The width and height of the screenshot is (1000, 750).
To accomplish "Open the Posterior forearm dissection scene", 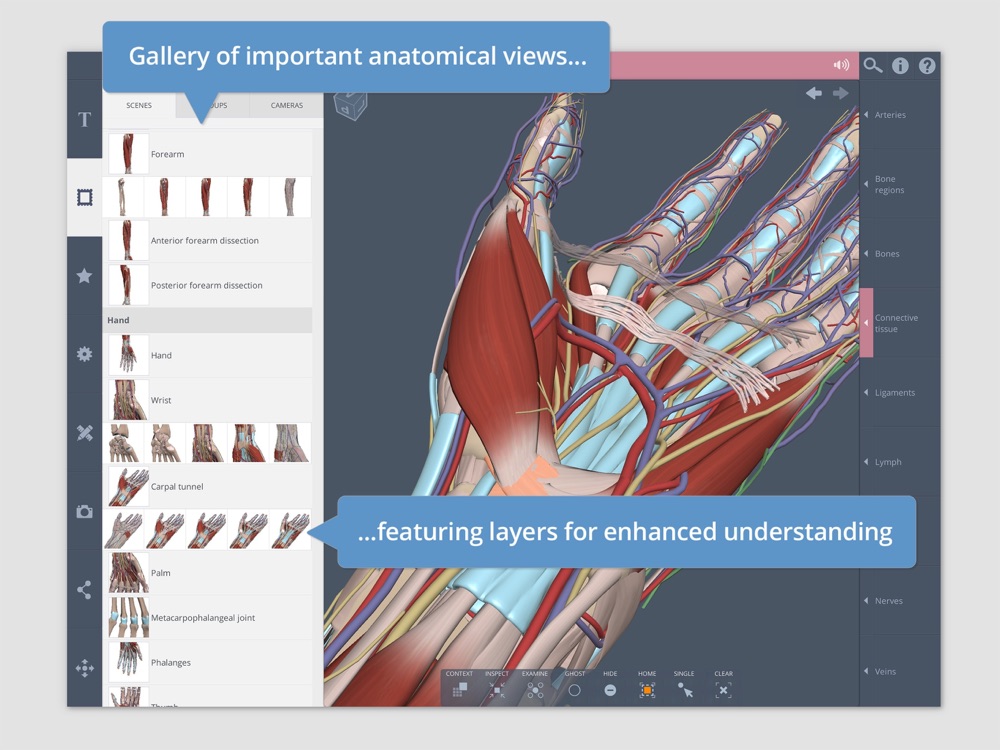I will click(208, 285).
